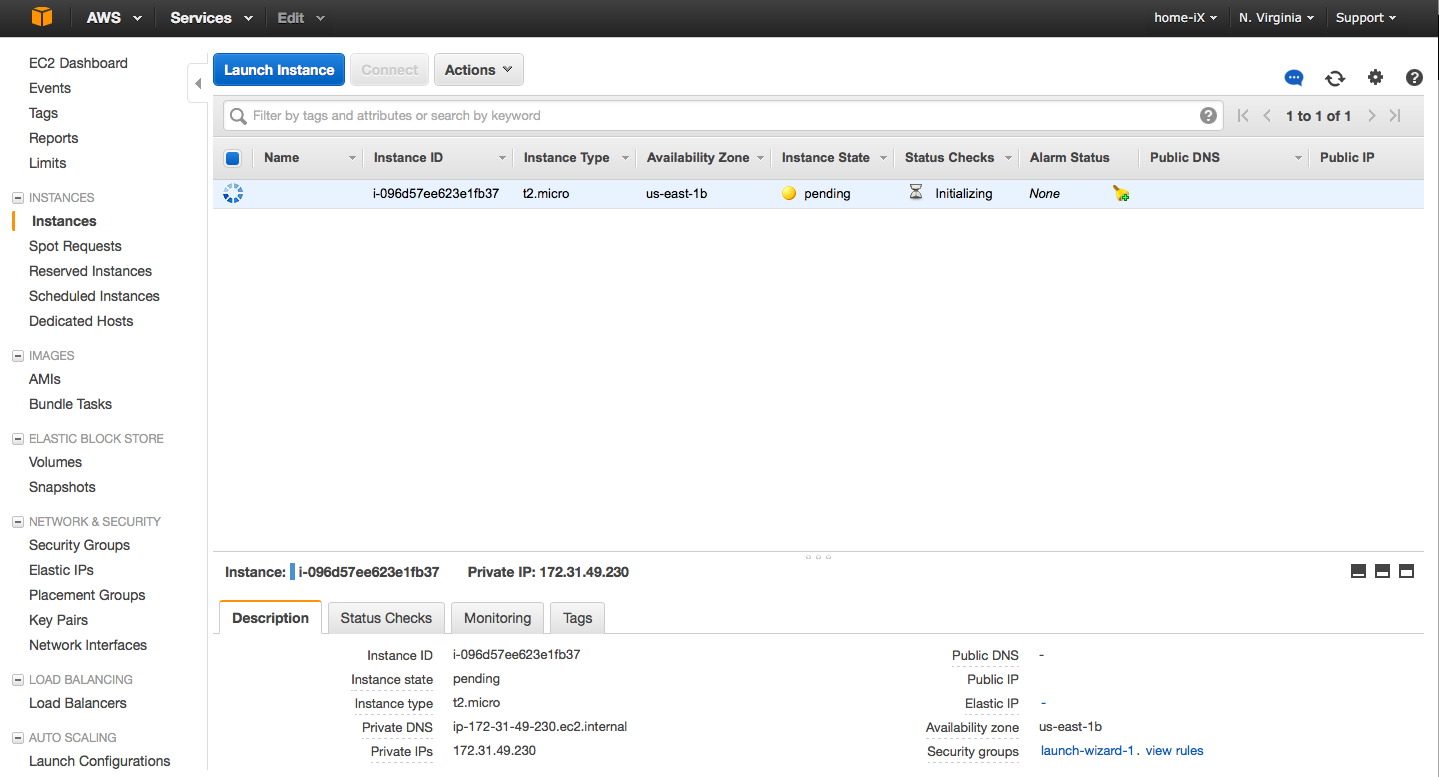This screenshot has height=777, width=1439.
Task: Collapse the AUTO SCALING section
Action: 17,738
